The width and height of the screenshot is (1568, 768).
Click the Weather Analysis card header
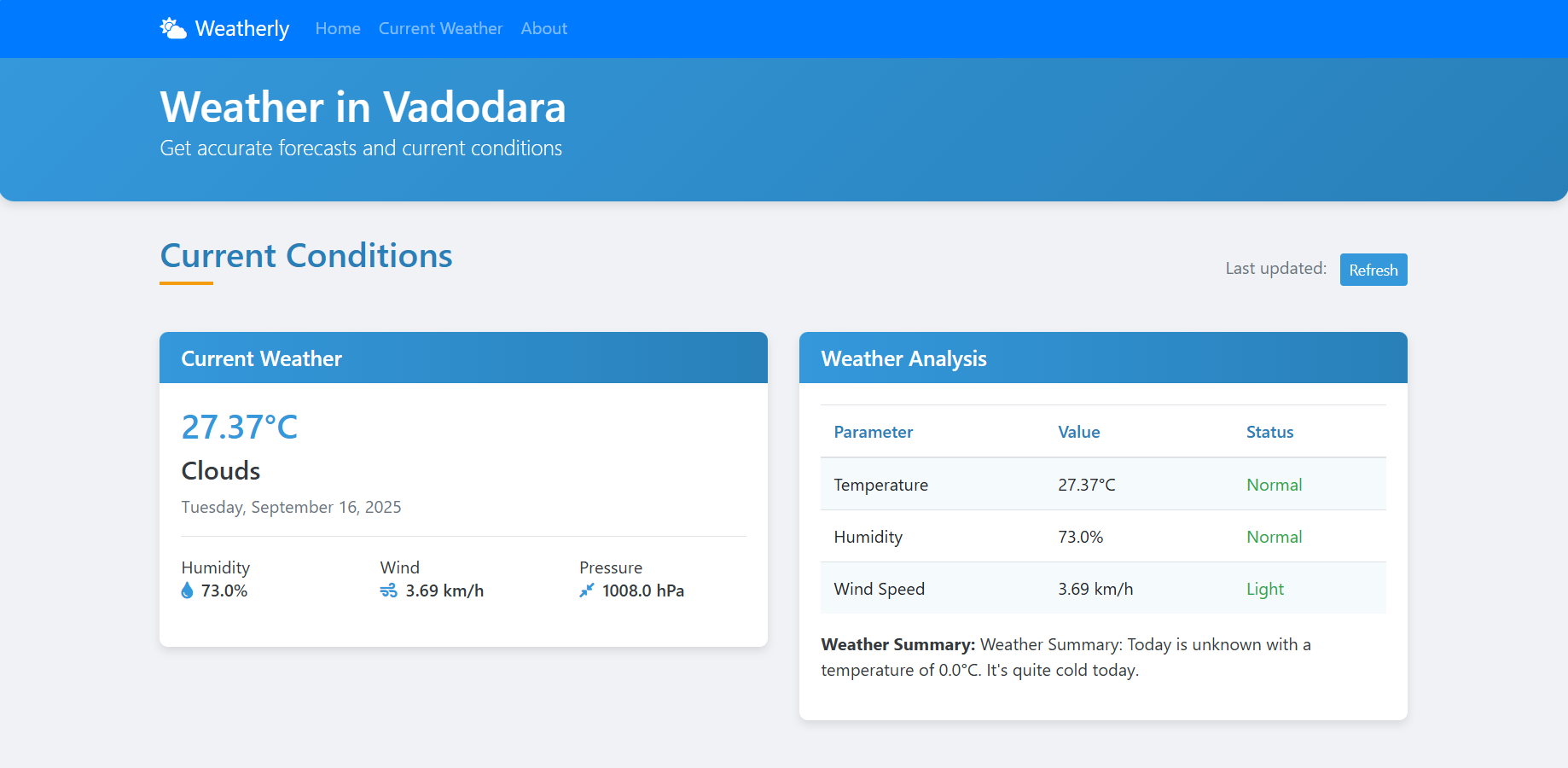[1103, 358]
